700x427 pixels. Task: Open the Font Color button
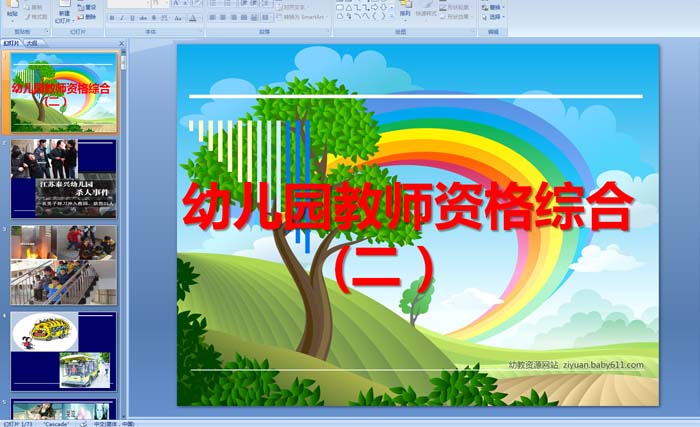click(193, 18)
